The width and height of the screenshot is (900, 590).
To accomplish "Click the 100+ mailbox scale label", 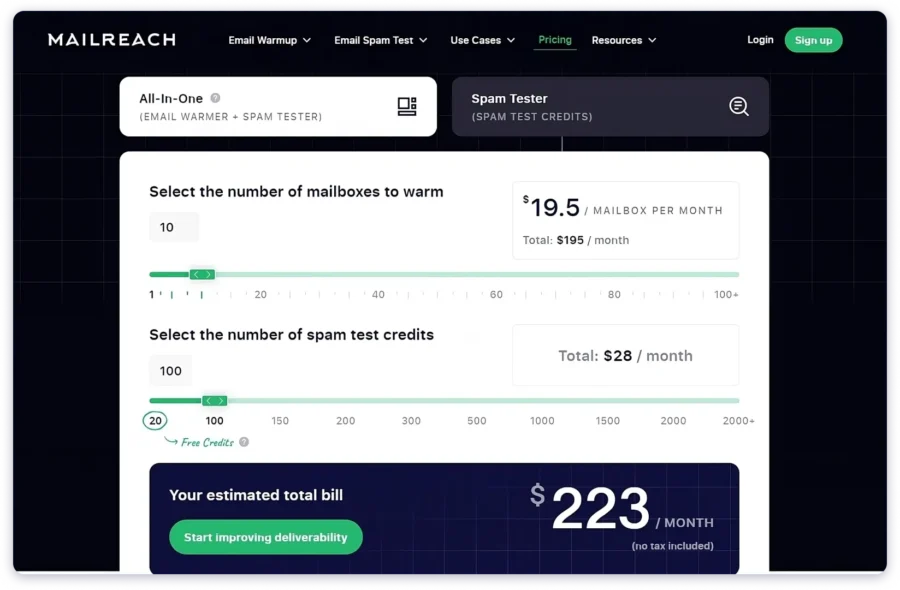I will point(726,294).
